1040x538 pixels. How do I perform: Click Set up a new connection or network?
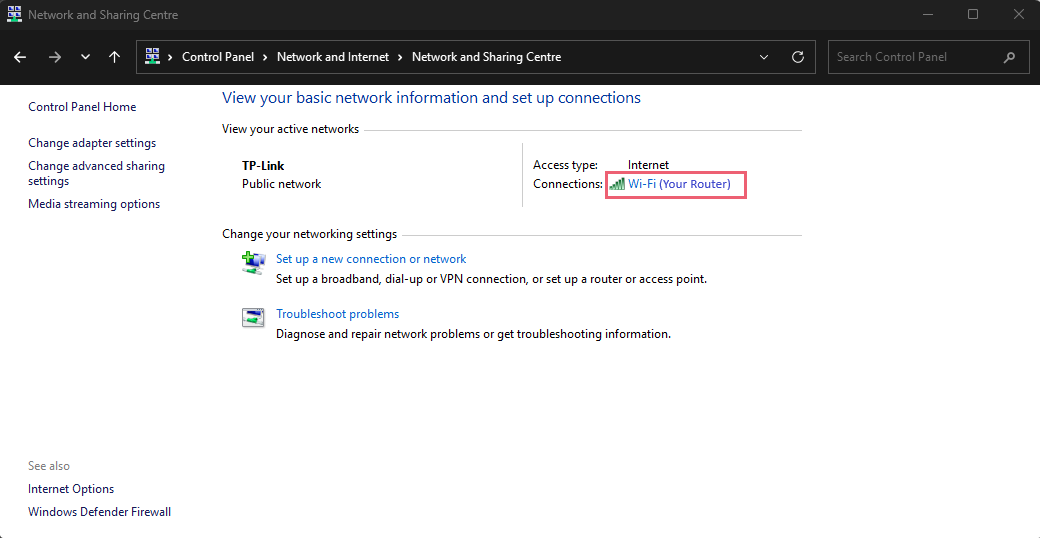[x=371, y=259]
